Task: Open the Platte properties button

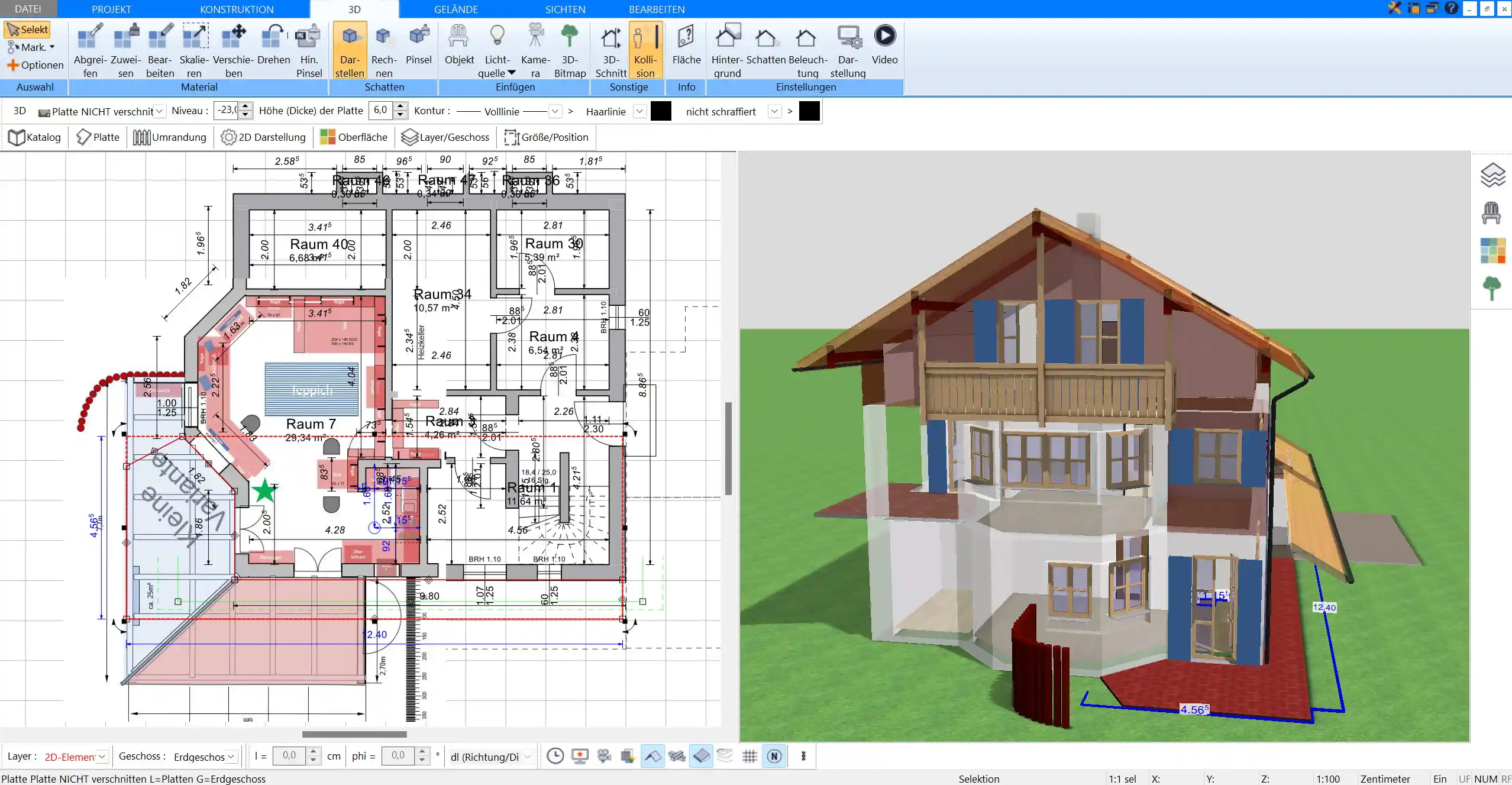Action: click(98, 137)
